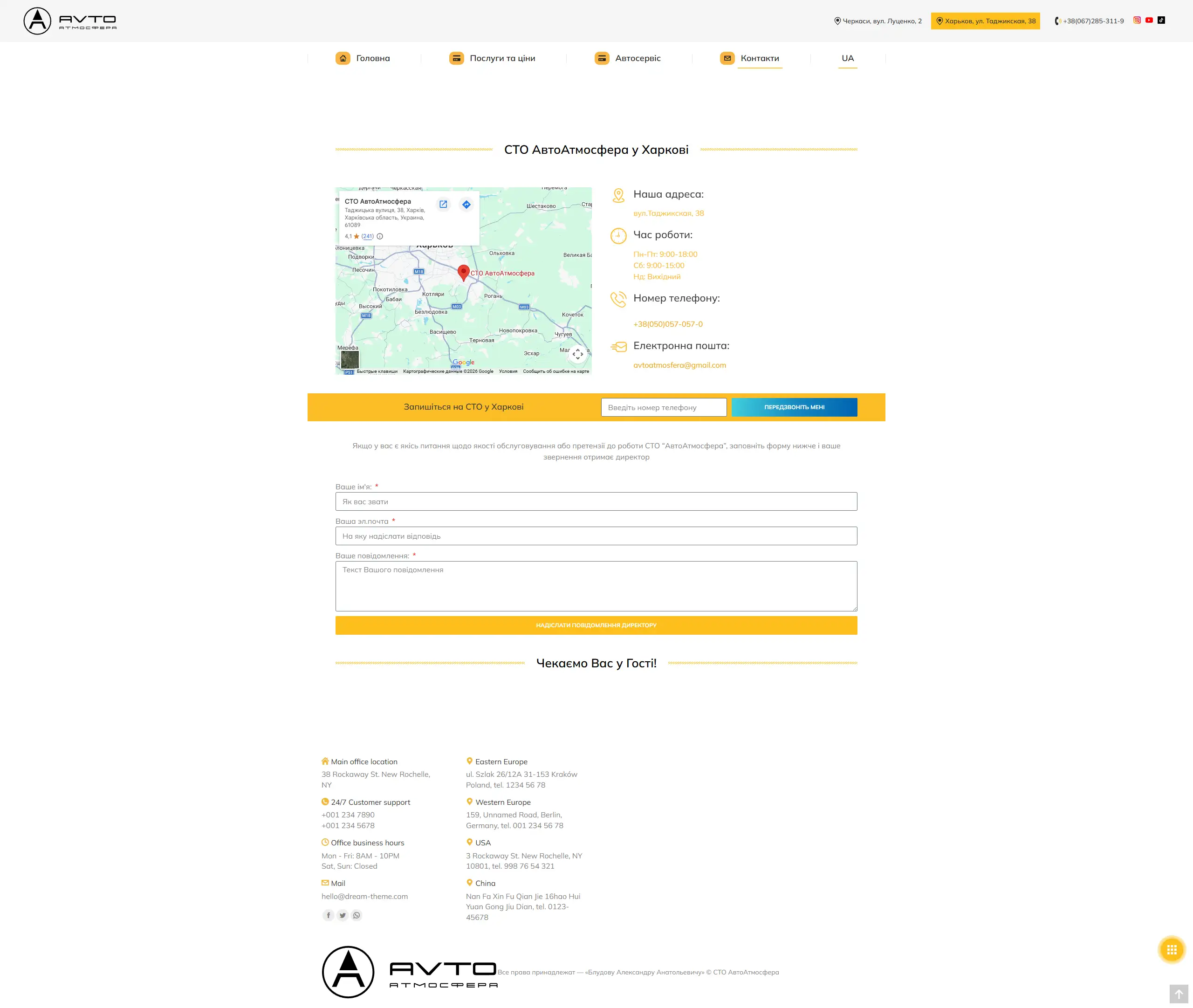The image size is (1193, 1008).
Task: Click the map directions diamond icon
Action: click(x=466, y=205)
